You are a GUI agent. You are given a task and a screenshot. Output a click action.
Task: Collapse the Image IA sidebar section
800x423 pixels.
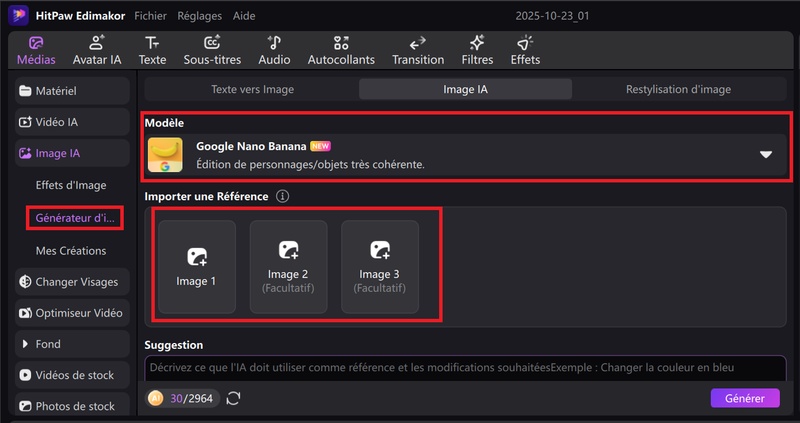click(x=73, y=153)
